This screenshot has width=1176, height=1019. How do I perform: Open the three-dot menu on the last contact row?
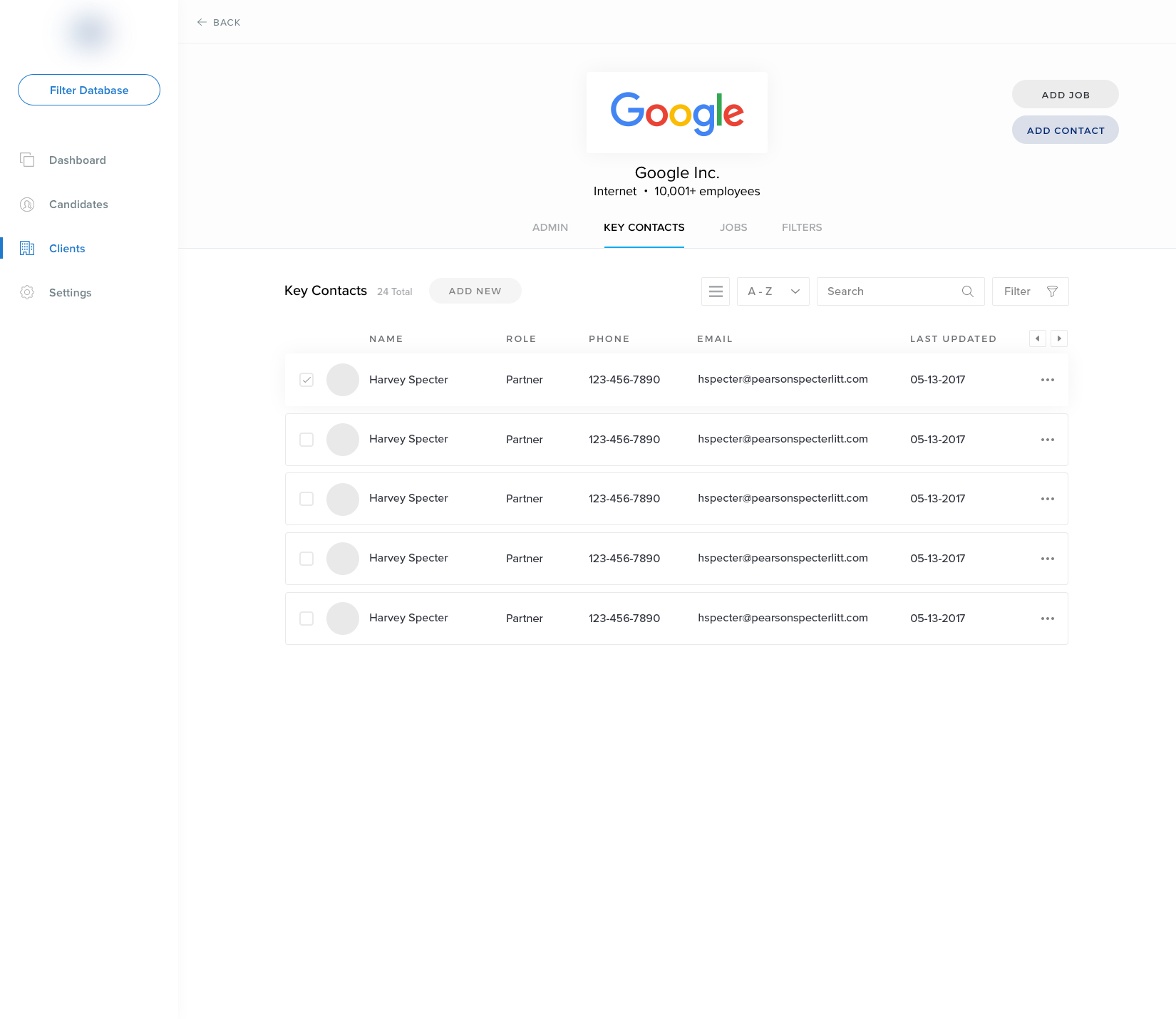(1048, 619)
